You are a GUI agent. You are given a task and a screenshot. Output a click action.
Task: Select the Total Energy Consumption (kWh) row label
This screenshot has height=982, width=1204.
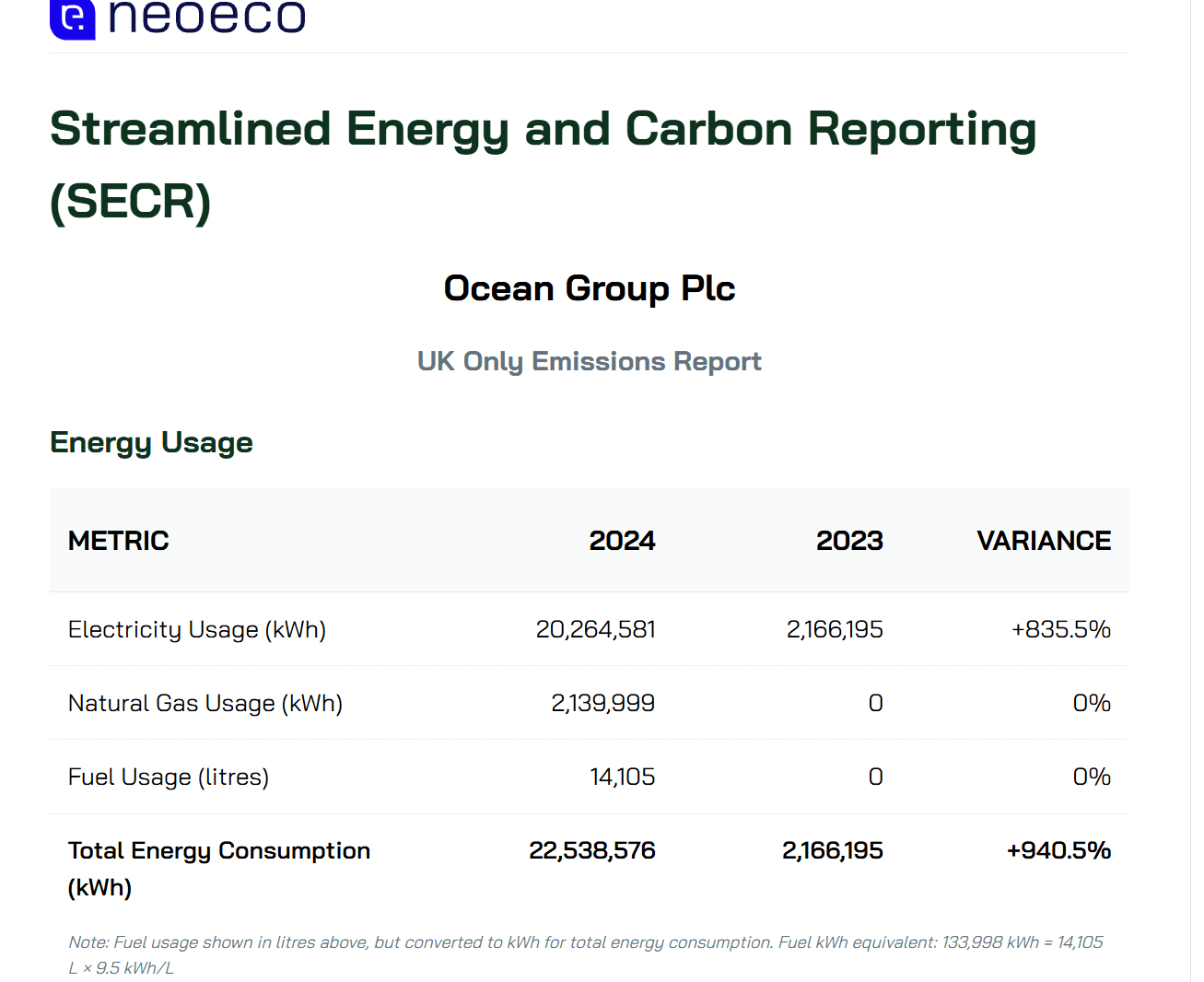tap(219, 869)
